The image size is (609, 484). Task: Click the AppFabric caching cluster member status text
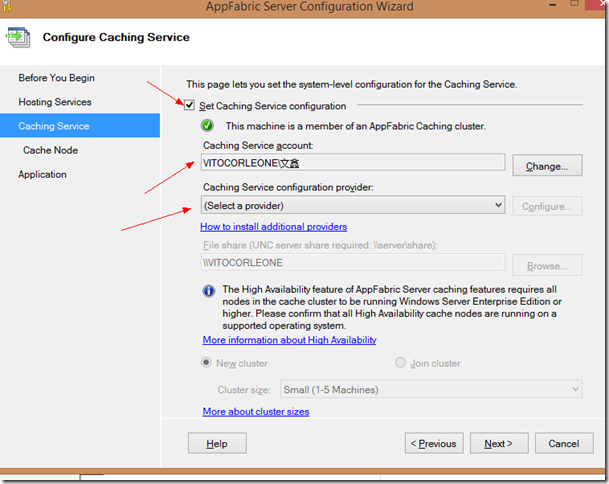356,126
